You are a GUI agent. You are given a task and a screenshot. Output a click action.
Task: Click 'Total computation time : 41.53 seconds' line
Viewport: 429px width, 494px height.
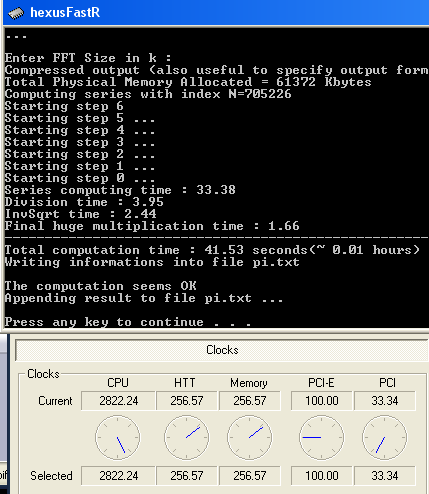(212, 250)
